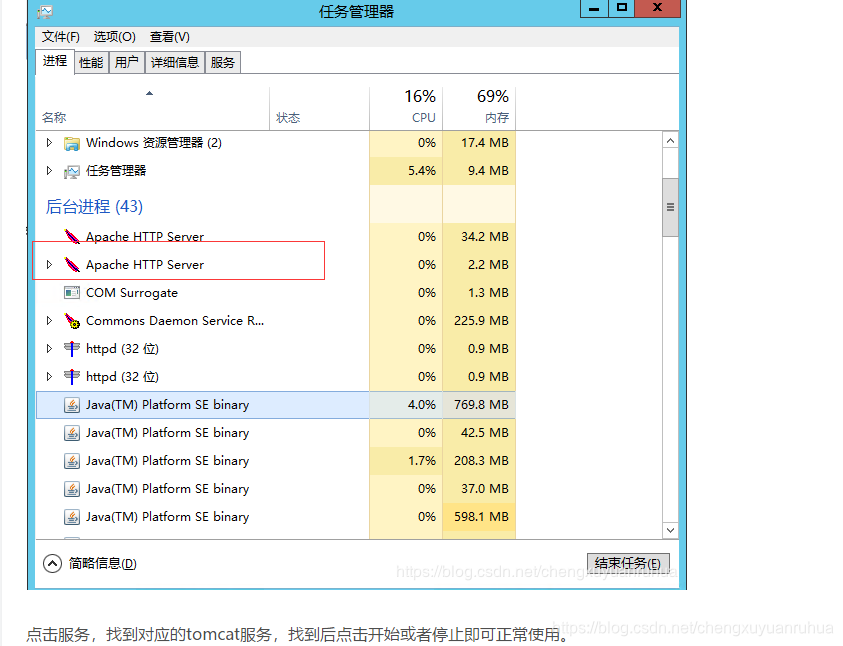Switch to the 性能 tab

[x=91, y=63]
